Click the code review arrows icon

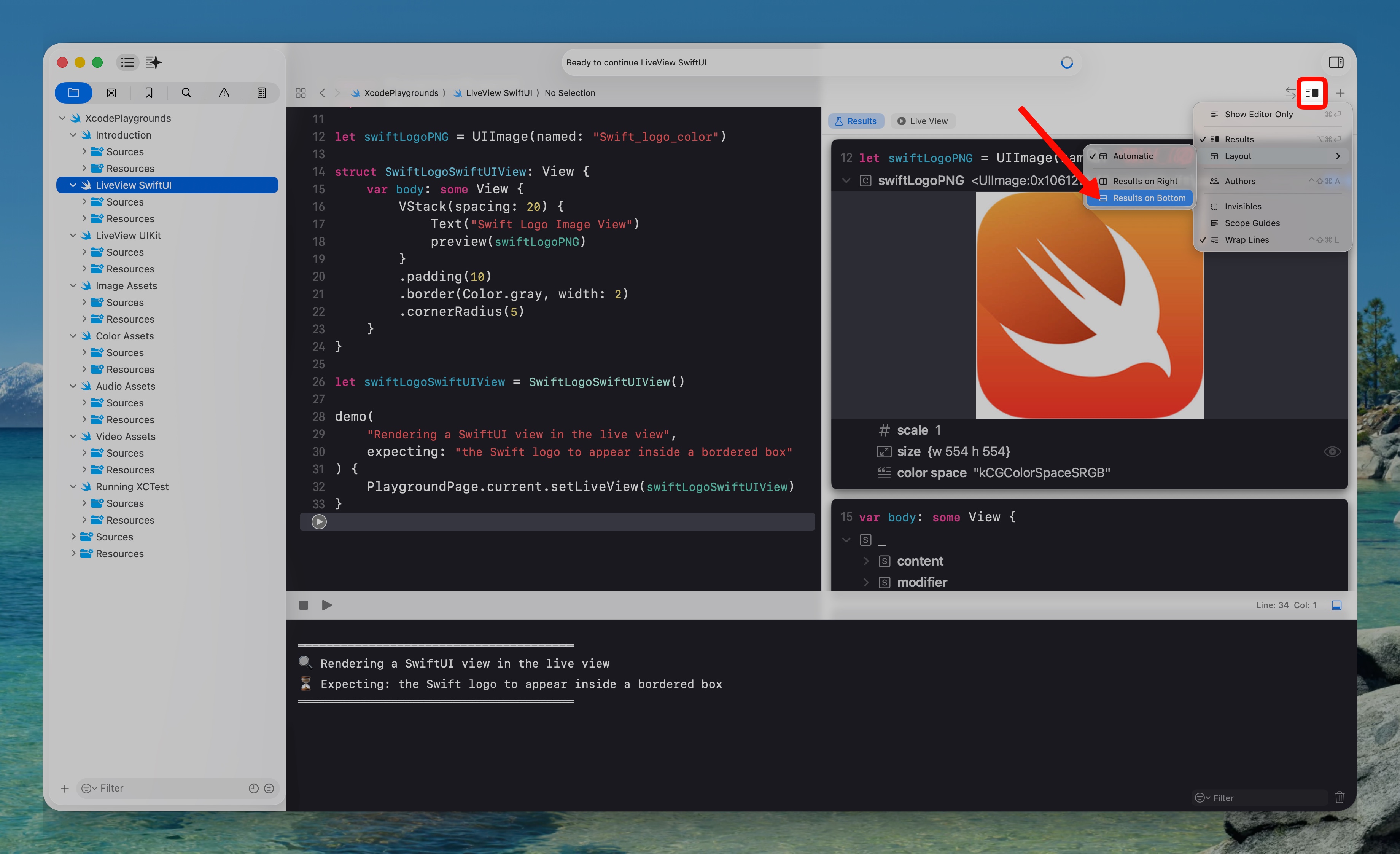tap(1290, 92)
